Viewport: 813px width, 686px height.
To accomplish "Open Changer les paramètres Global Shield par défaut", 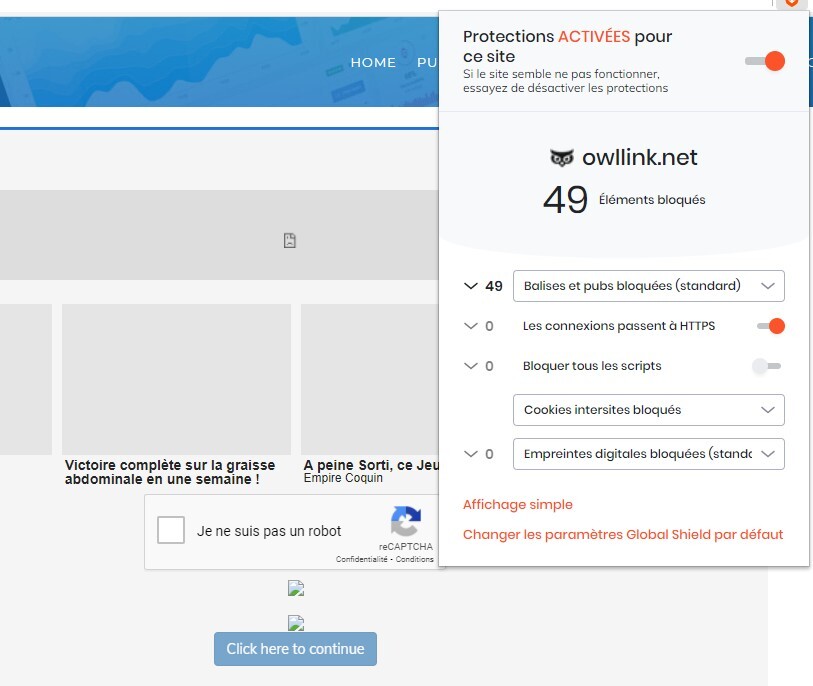I will pos(623,535).
